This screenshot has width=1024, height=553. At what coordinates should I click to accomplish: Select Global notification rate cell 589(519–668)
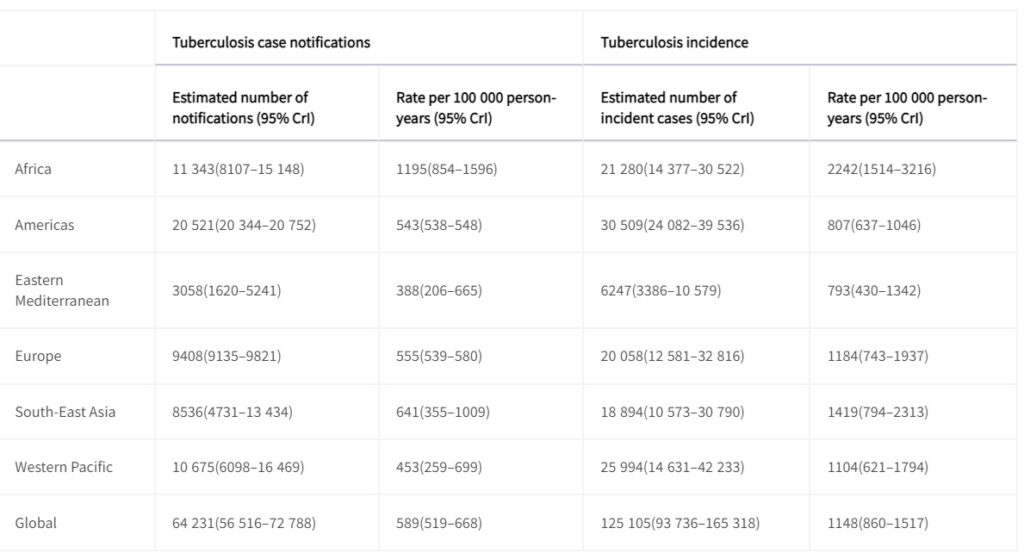[440, 523]
